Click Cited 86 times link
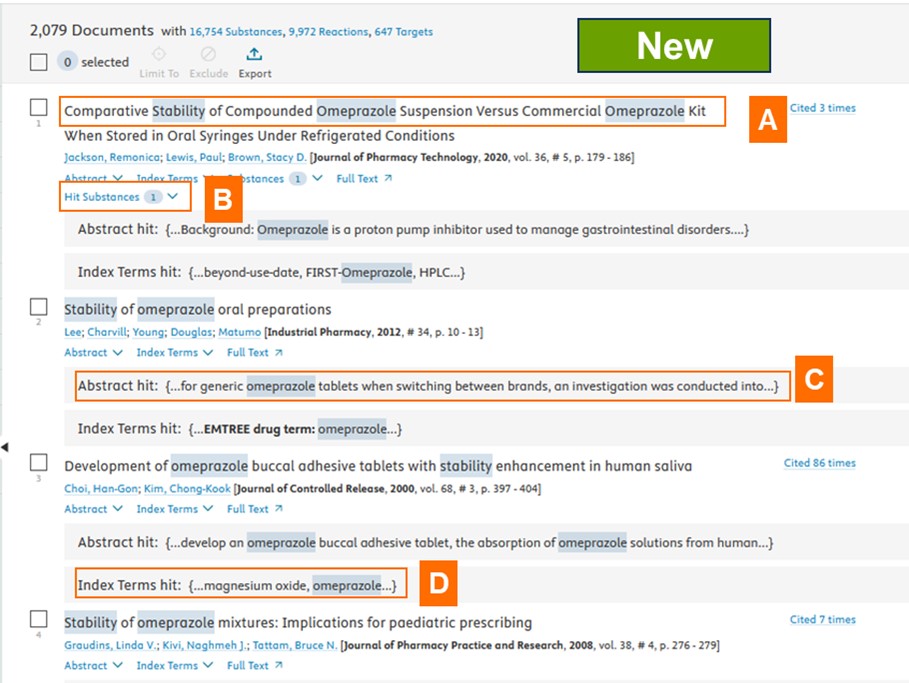Image resolution: width=909 pixels, height=683 pixels. [x=819, y=463]
